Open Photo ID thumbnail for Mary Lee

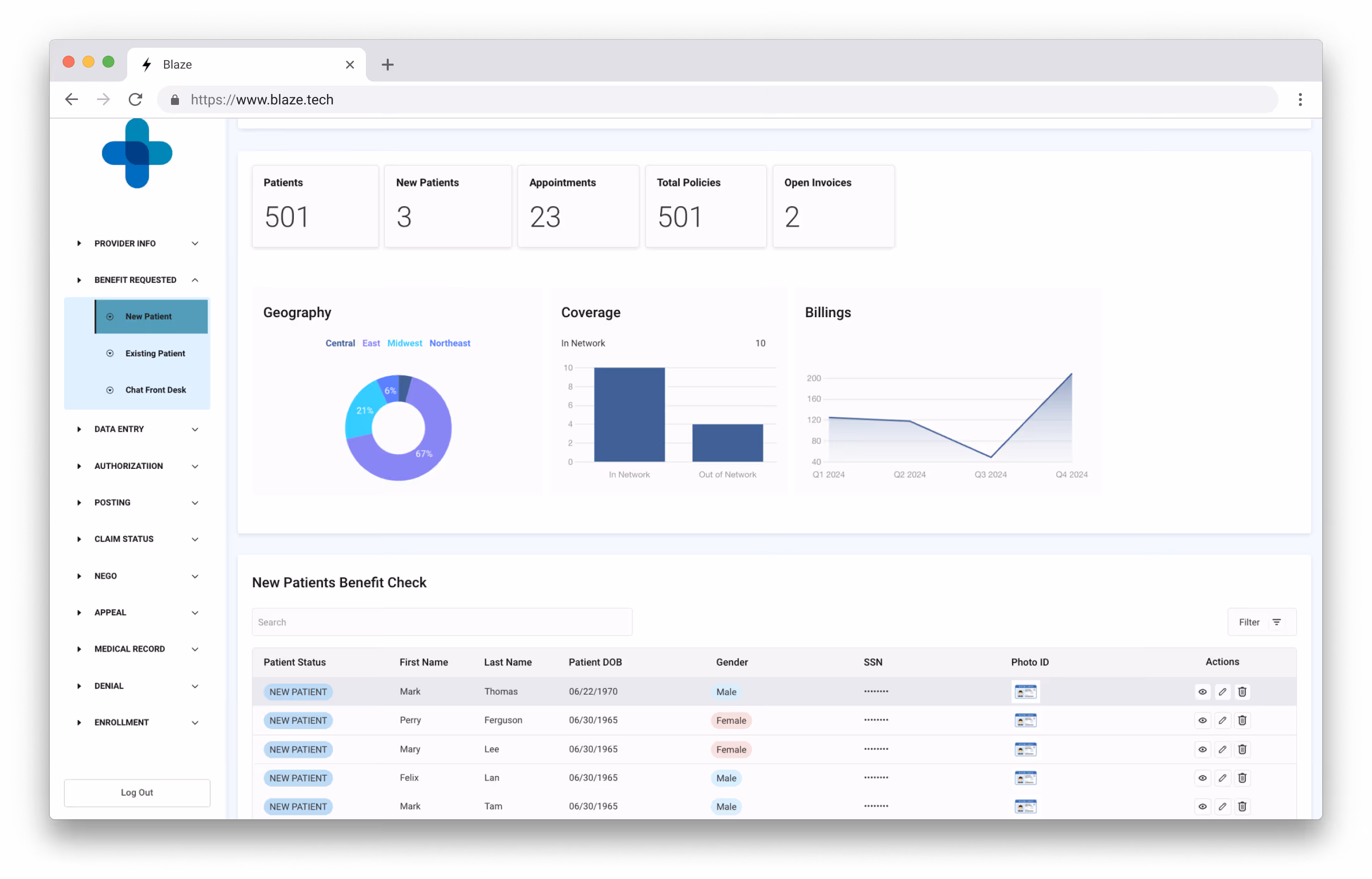[1025, 749]
